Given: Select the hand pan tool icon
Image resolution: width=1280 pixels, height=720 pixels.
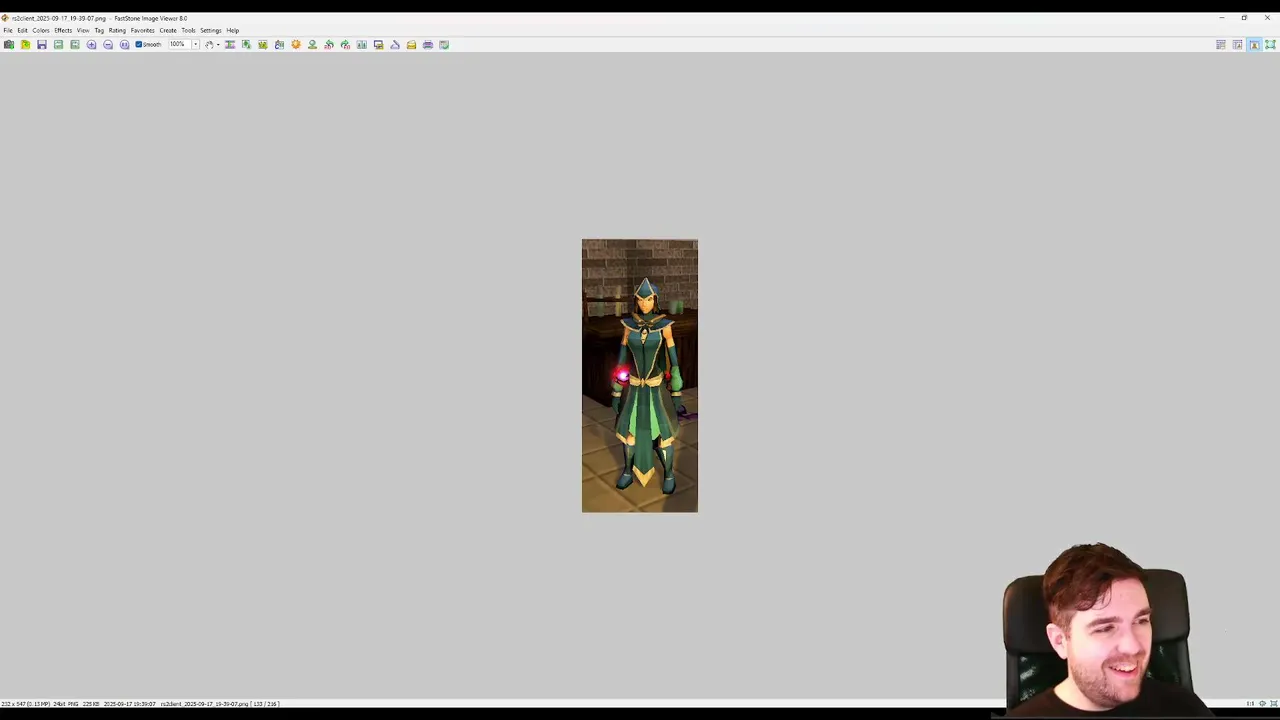Looking at the screenshot, I should coord(209,44).
